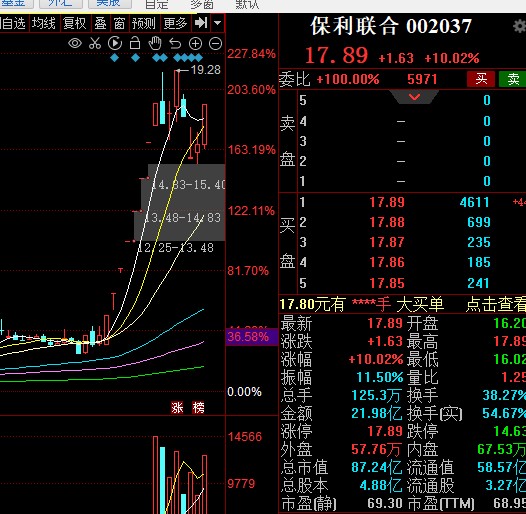The image size is (526, 514).
Task: Click the 振幅 11.50% value
Action: point(379,377)
